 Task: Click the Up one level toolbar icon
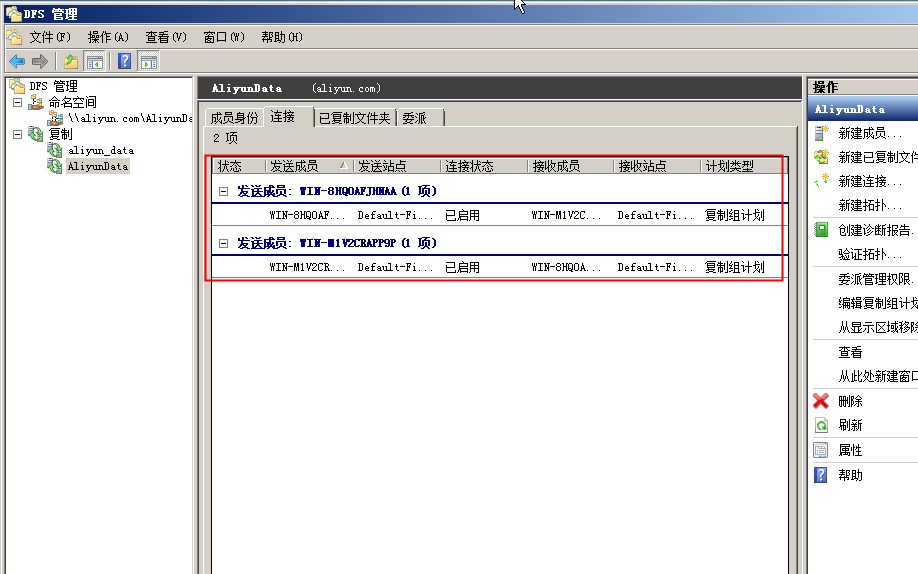(71, 61)
